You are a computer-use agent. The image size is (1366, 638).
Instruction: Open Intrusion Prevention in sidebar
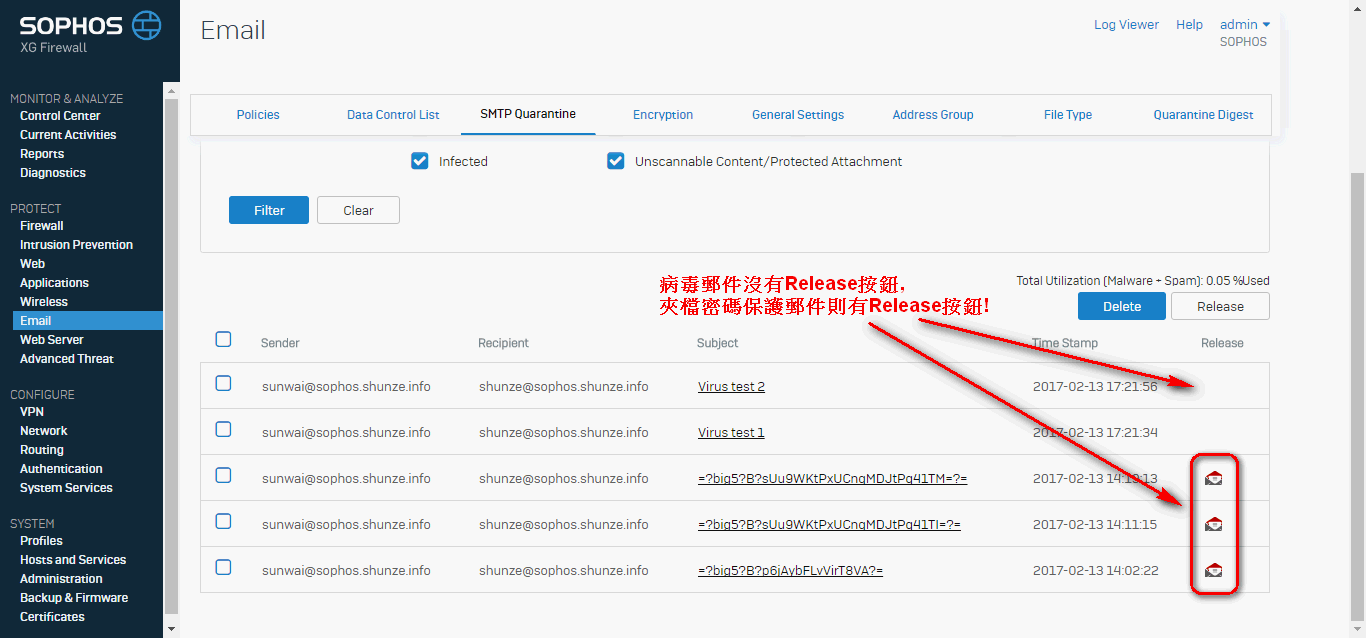pyautogui.click(x=76, y=245)
